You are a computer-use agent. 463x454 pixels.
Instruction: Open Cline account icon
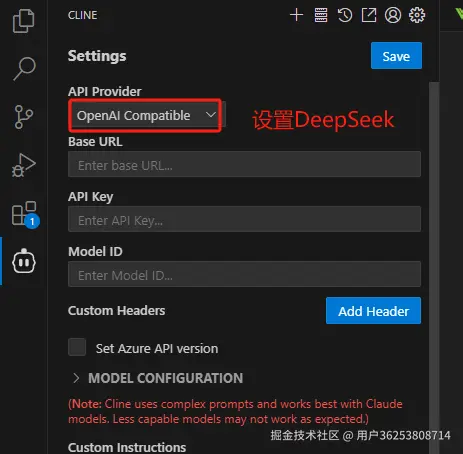click(x=393, y=15)
